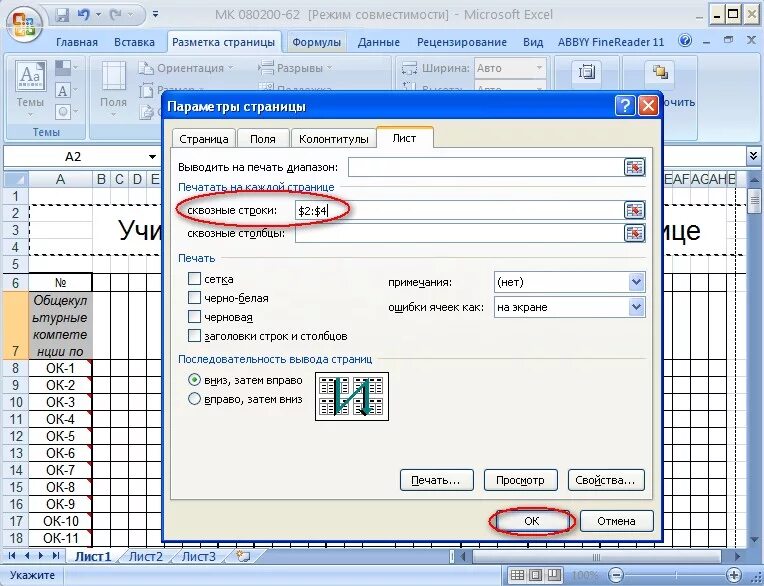This screenshot has width=764, height=586.
Task: Collapse dialog icon for сквозные столбцы field
Action: 634,233
